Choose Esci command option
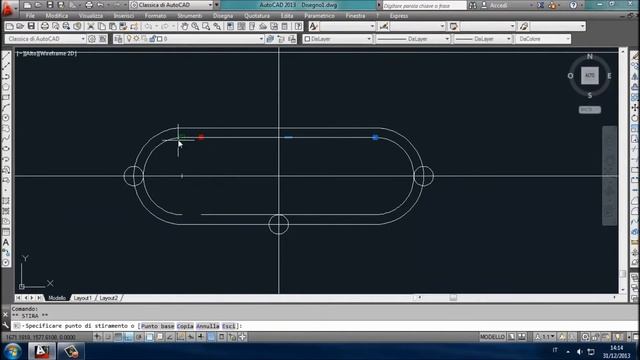The height and width of the screenshot is (360, 640). [x=229, y=326]
